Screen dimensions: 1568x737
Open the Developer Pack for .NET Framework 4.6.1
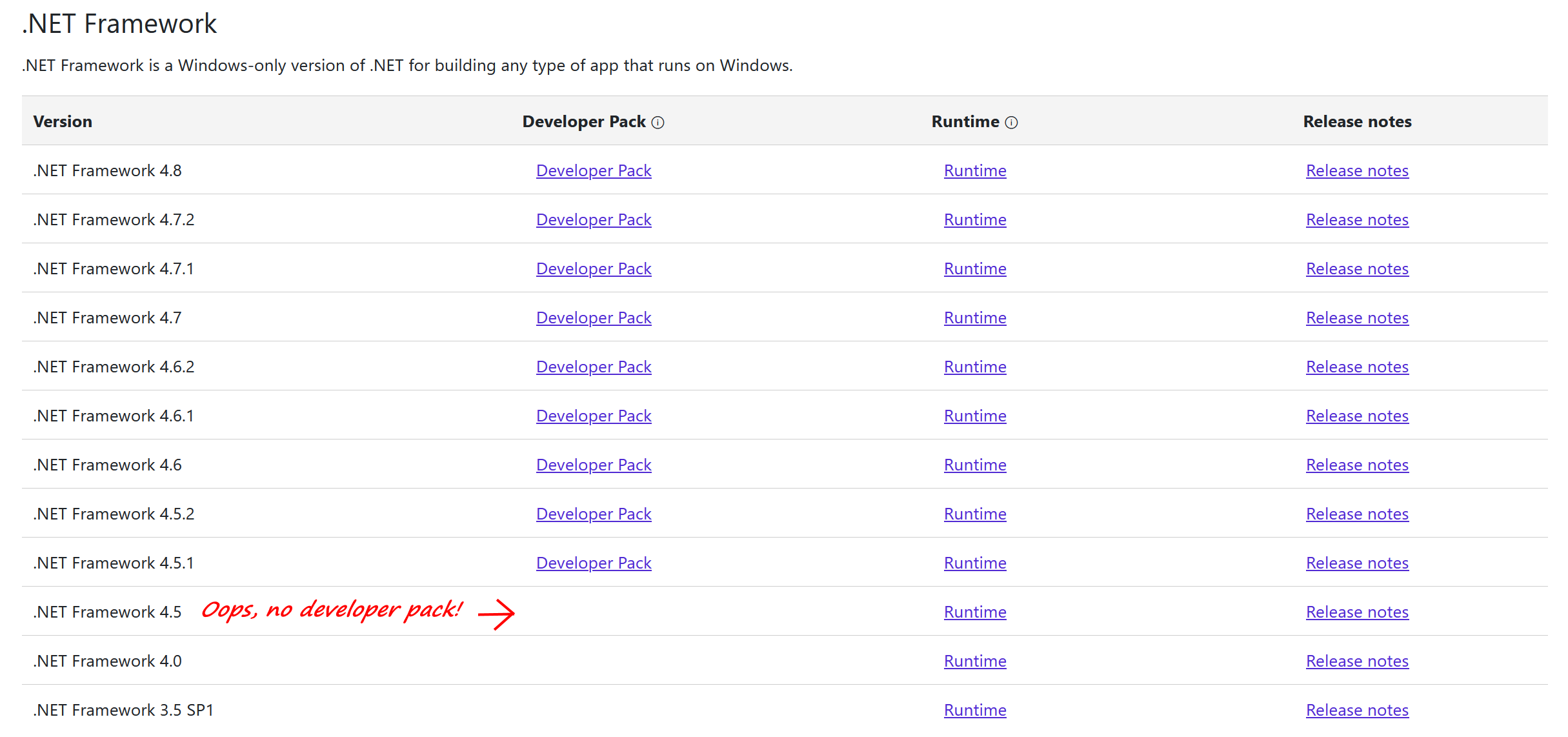point(593,416)
